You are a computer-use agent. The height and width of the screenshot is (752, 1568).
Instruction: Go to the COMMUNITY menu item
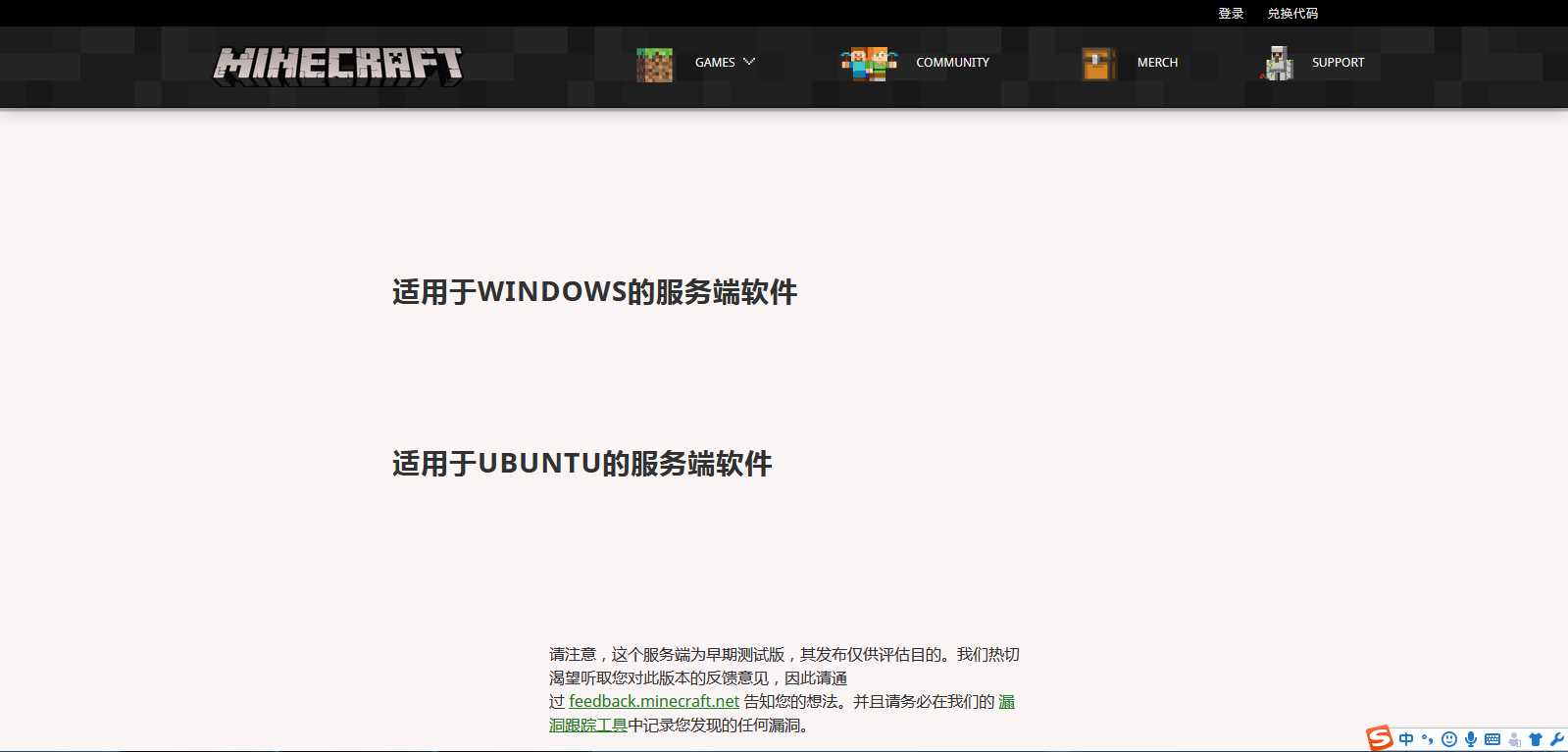[952, 63]
